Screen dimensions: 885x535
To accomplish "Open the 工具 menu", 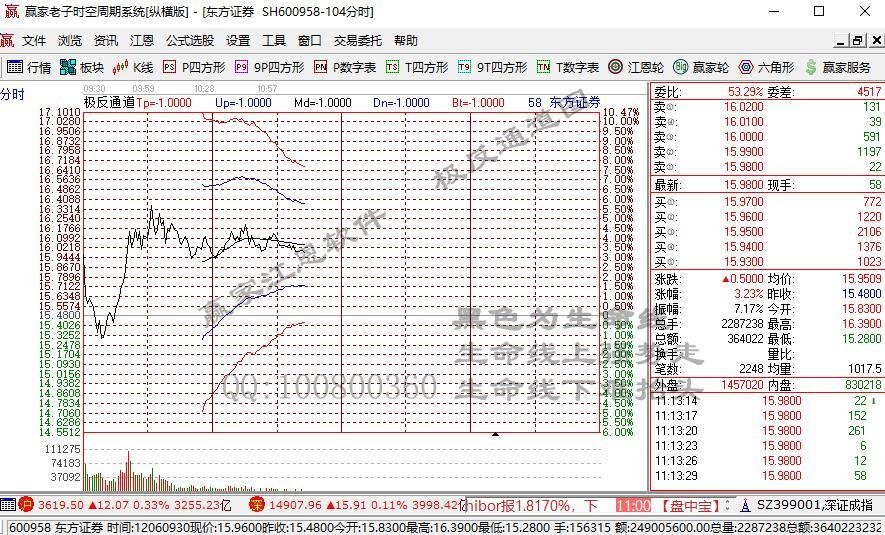I will pyautogui.click(x=274, y=41).
